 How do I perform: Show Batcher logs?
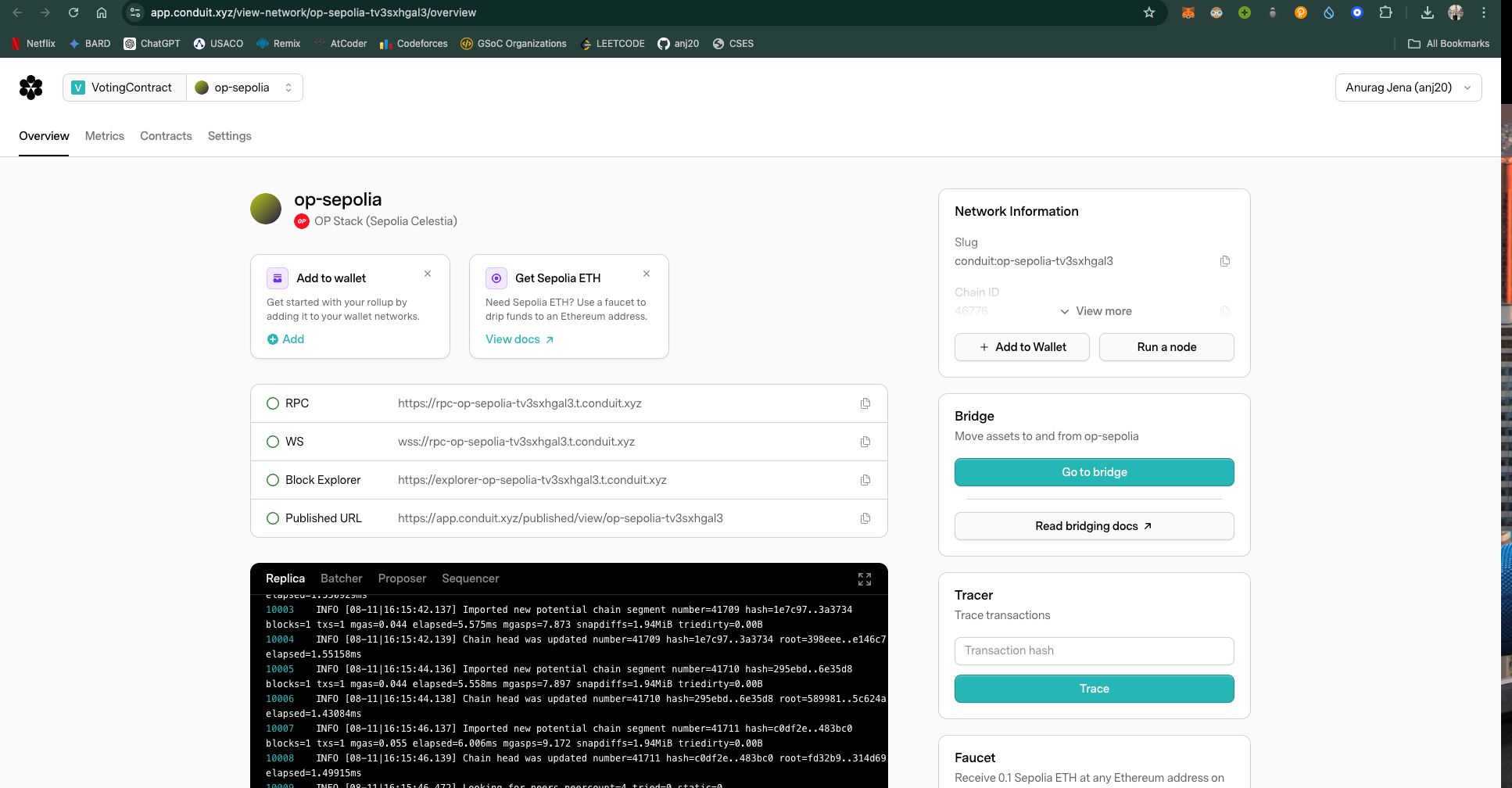click(342, 578)
